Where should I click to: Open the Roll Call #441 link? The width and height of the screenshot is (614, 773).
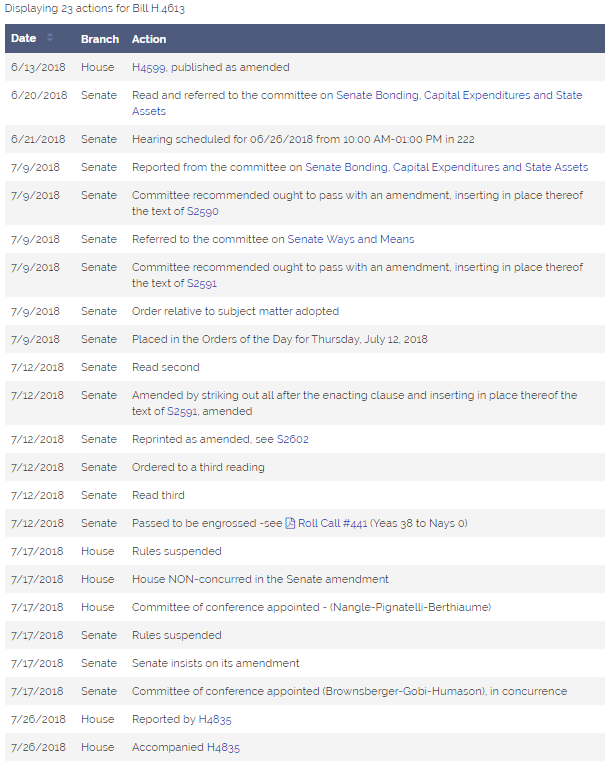[x=332, y=524]
